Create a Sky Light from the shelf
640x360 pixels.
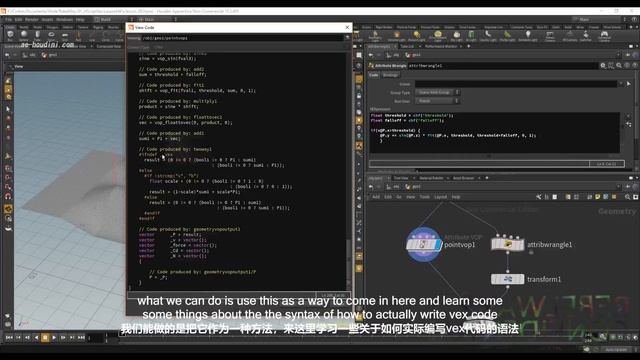tap(456, 36)
